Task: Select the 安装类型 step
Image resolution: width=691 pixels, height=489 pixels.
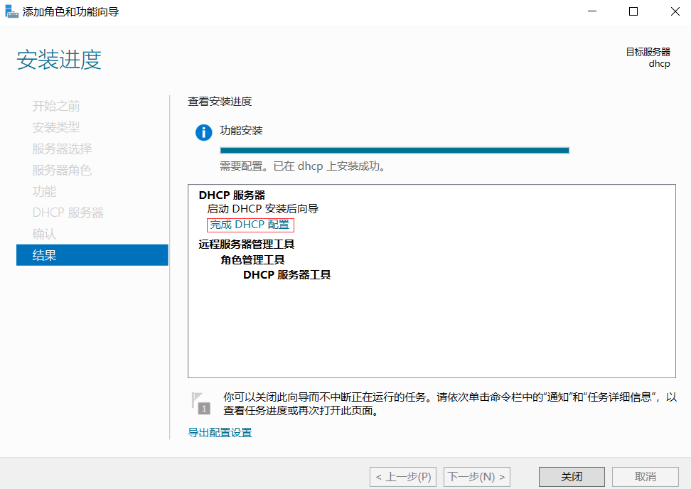Action: pos(56,127)
